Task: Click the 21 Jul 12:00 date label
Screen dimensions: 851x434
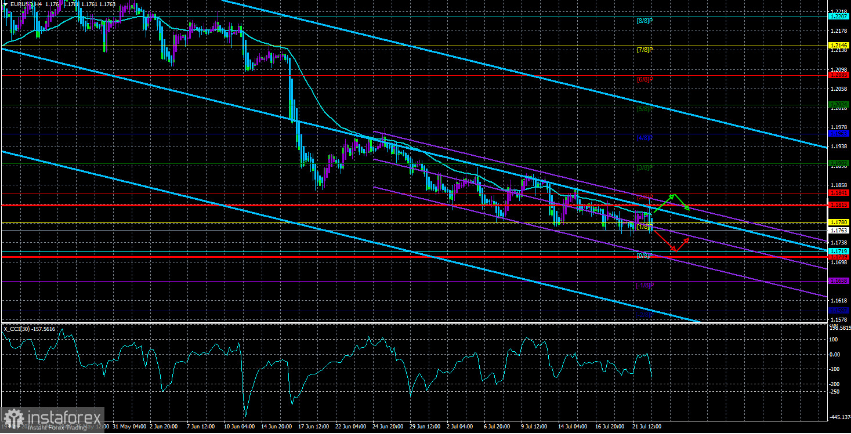Action: tap(647, 427)
